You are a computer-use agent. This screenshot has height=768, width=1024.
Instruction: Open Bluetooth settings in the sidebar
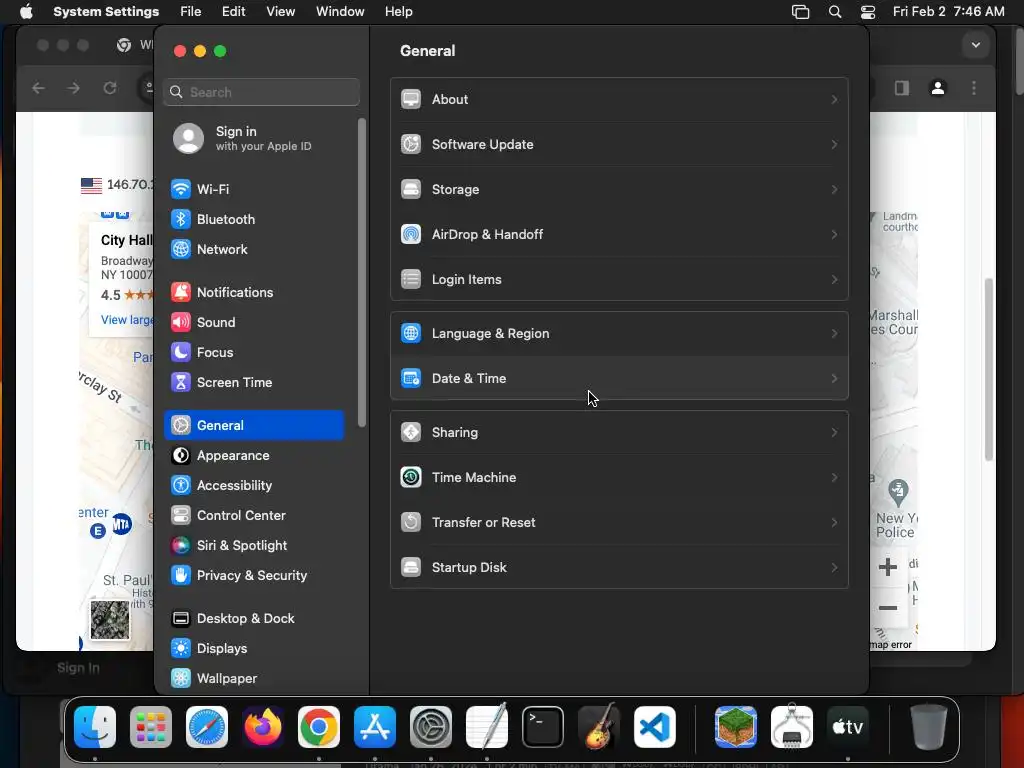coord(254,219)
